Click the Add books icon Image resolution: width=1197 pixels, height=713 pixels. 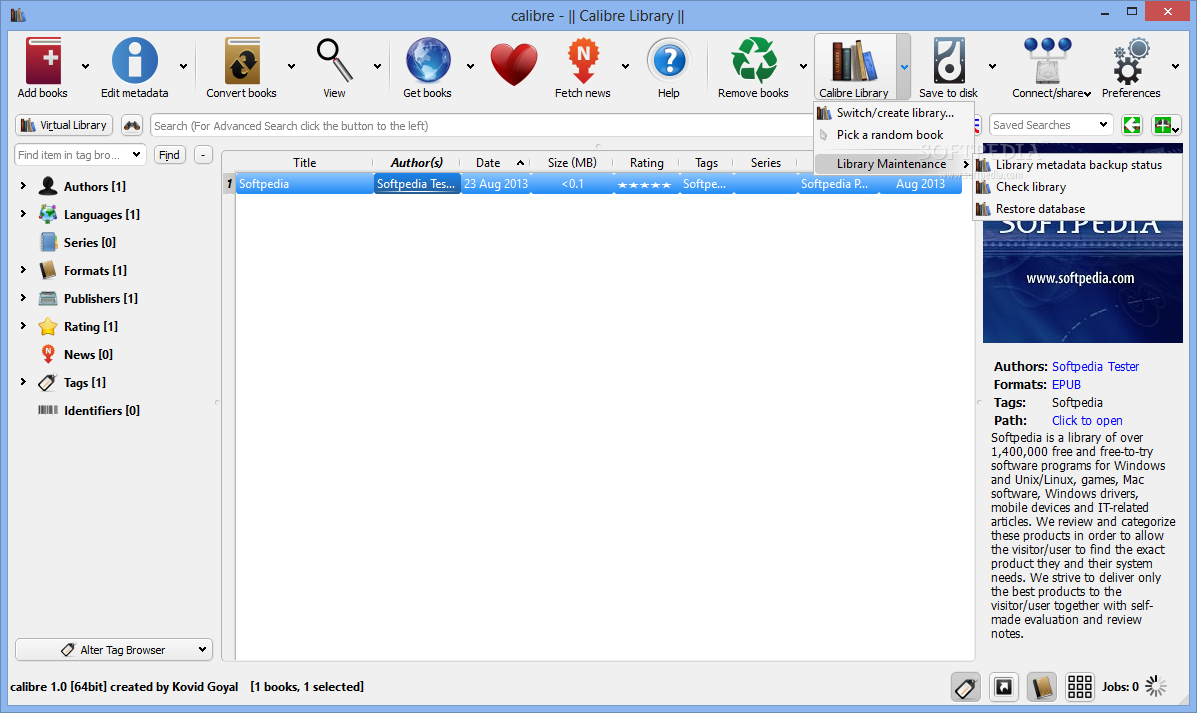pos(43,61)
